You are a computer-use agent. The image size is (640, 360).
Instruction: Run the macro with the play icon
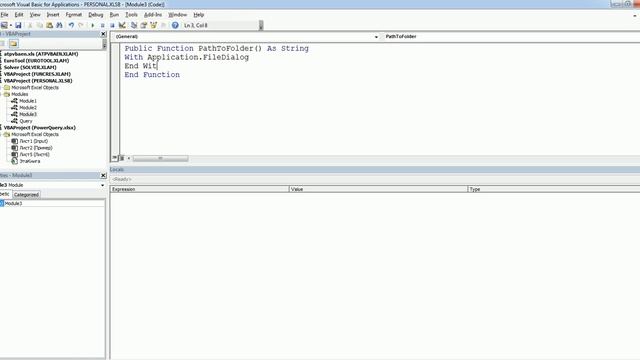pos(93,25)
